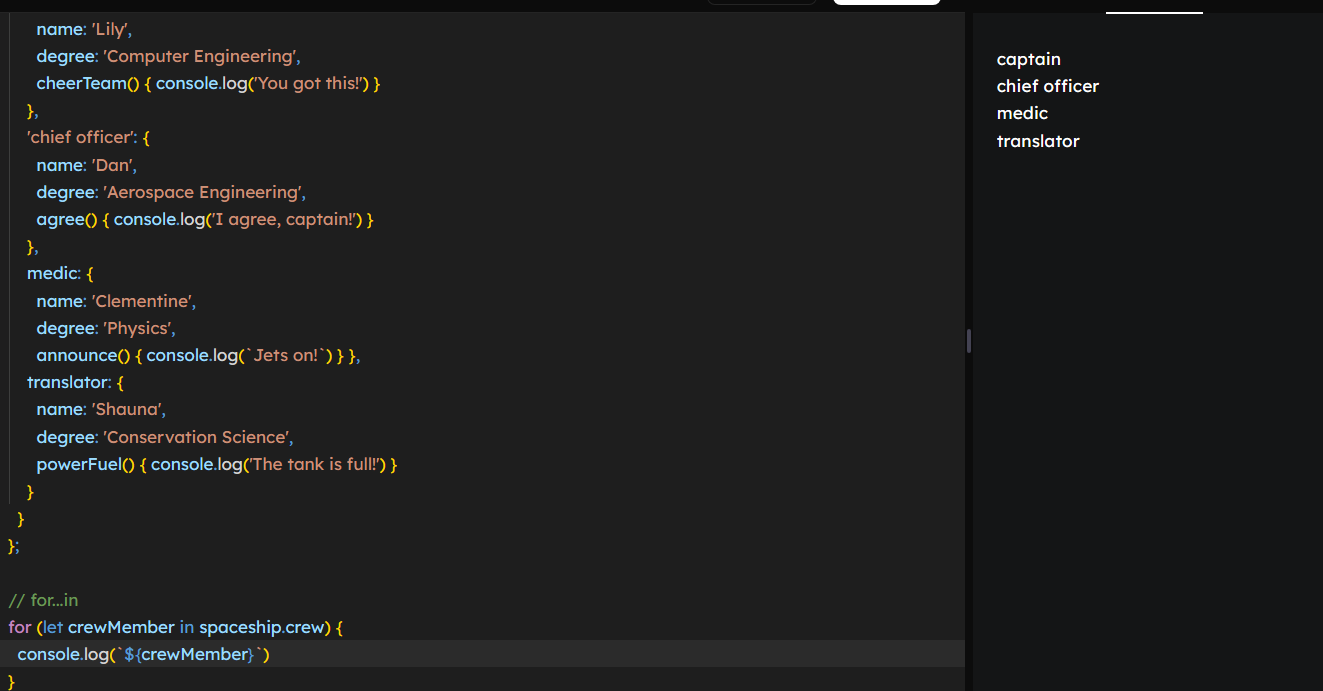Click the 'Clementine' name string

143,301
